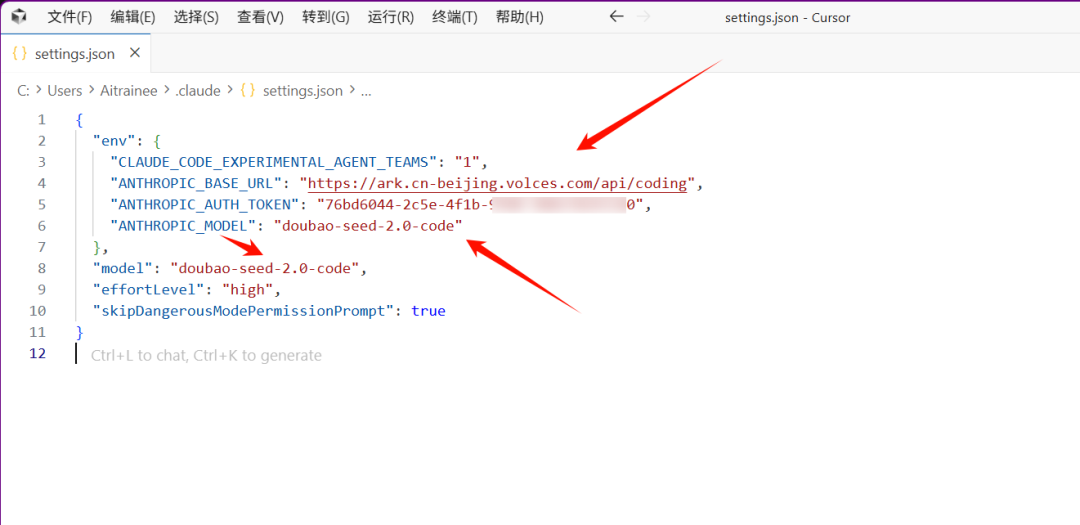
Task: Open the 帮助(H) menu
Action: pos(519,17)
